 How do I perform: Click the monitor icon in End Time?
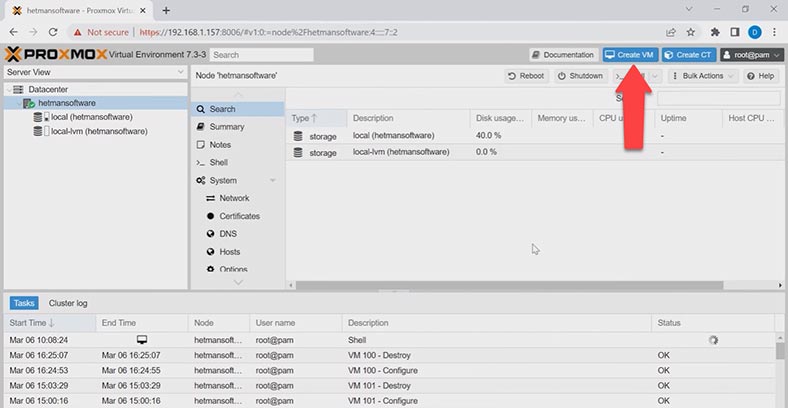pos(142,340)
